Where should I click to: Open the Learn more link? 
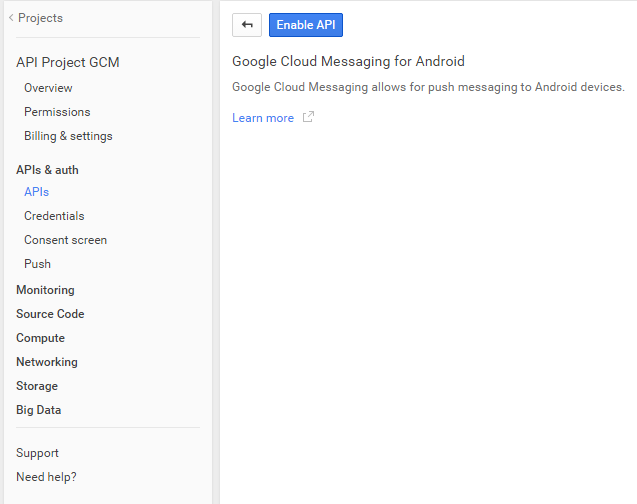tap(263, 118)
